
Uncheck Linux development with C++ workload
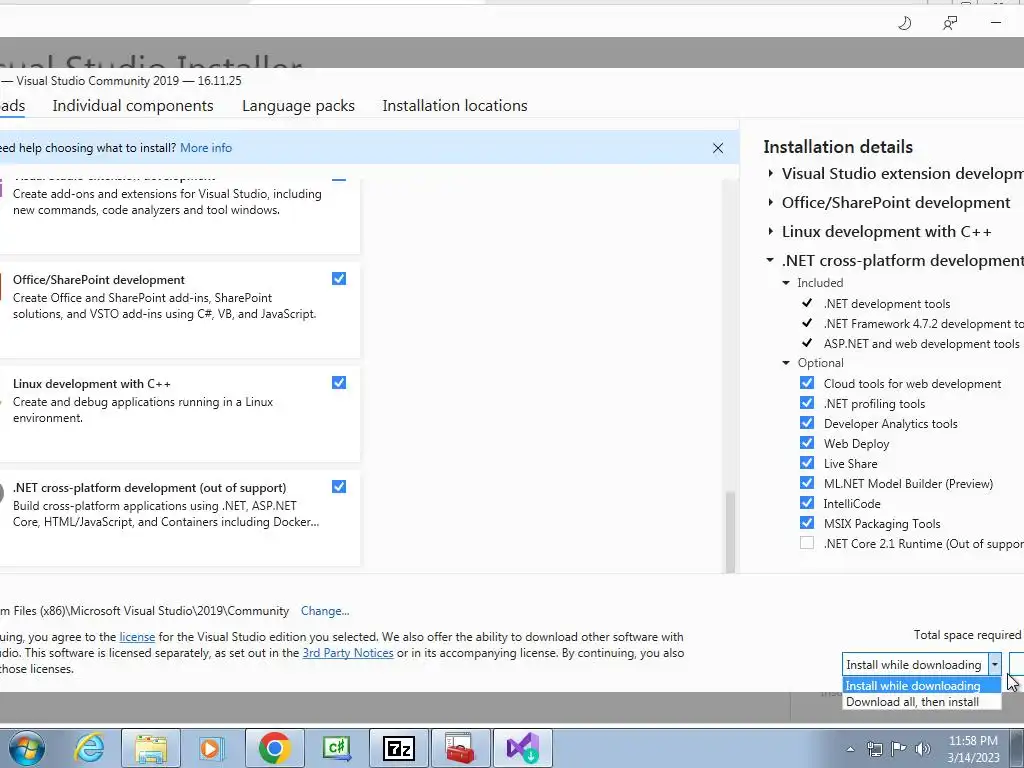point(339,383)
